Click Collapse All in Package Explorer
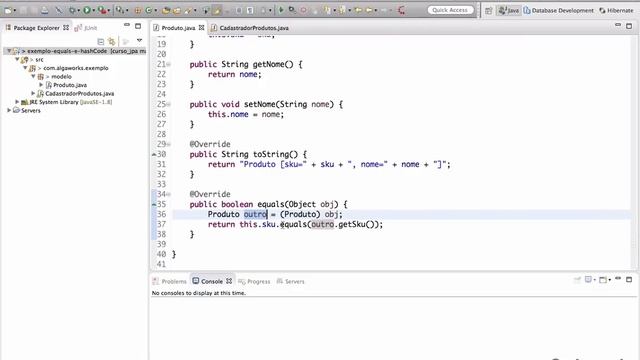The image size is (640, 360). [100, 41]
